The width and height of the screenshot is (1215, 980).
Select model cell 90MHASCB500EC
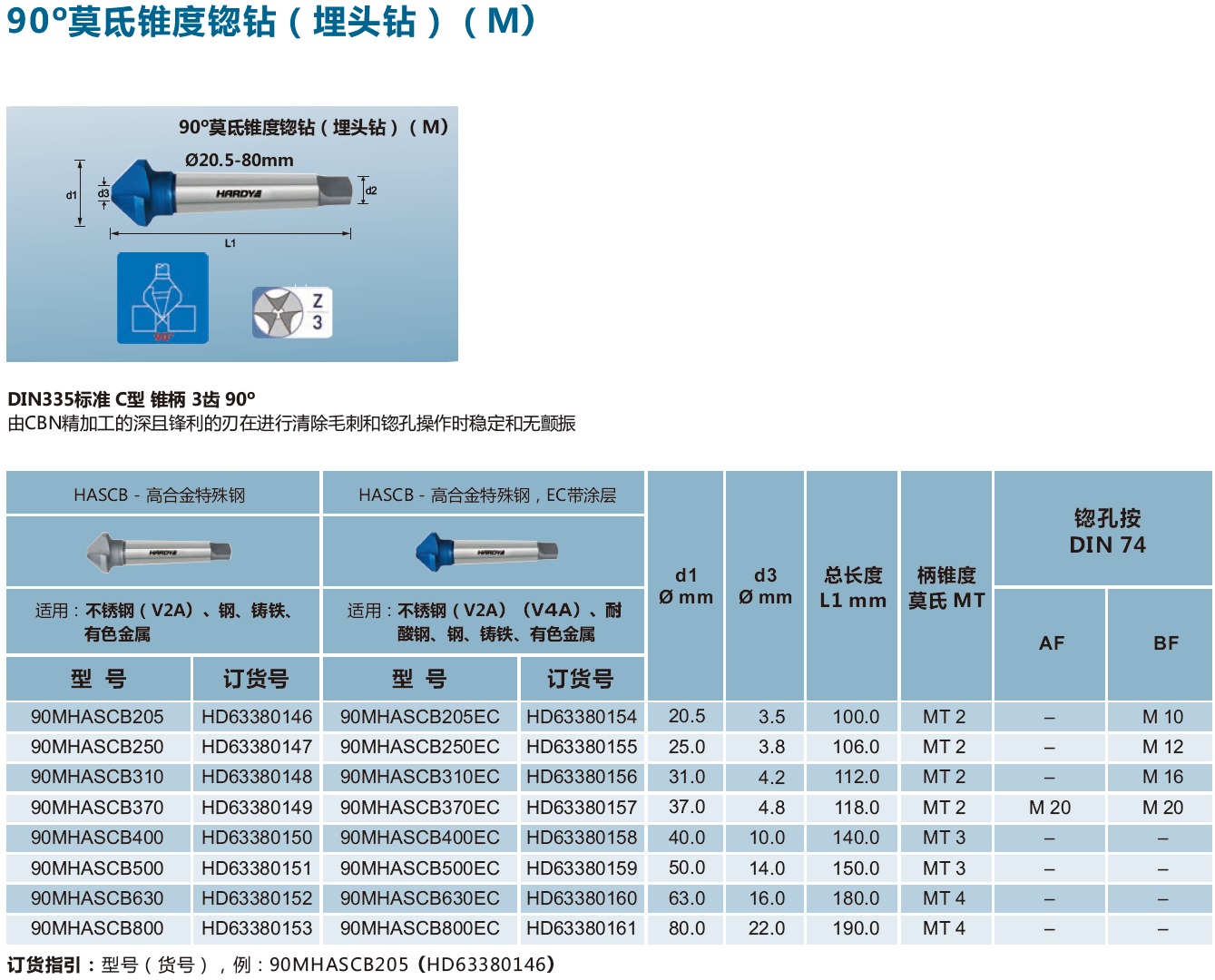pos(420,868)
